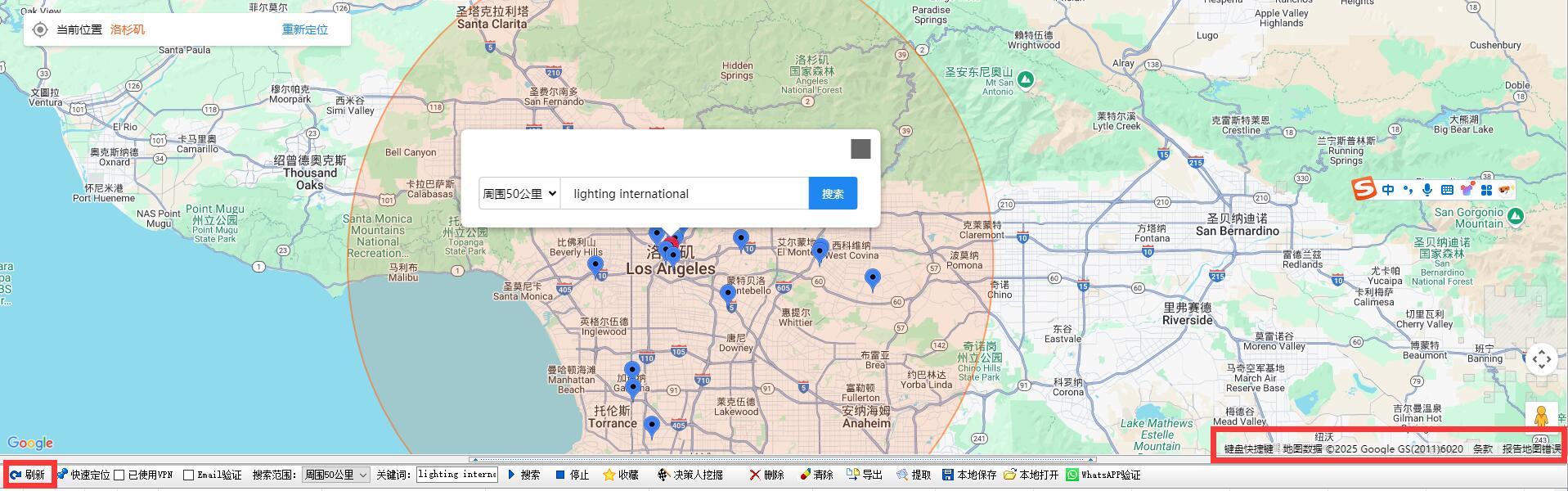Click the Sogou input method S logo
Viewport: 1568px width, 491px height.
[1364, 190]
